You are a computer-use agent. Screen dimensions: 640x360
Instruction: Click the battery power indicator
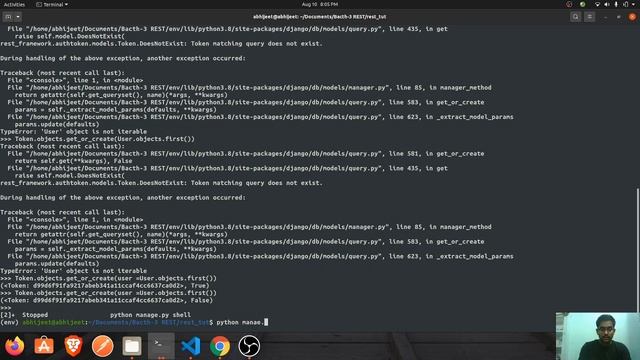click(626, 4)
